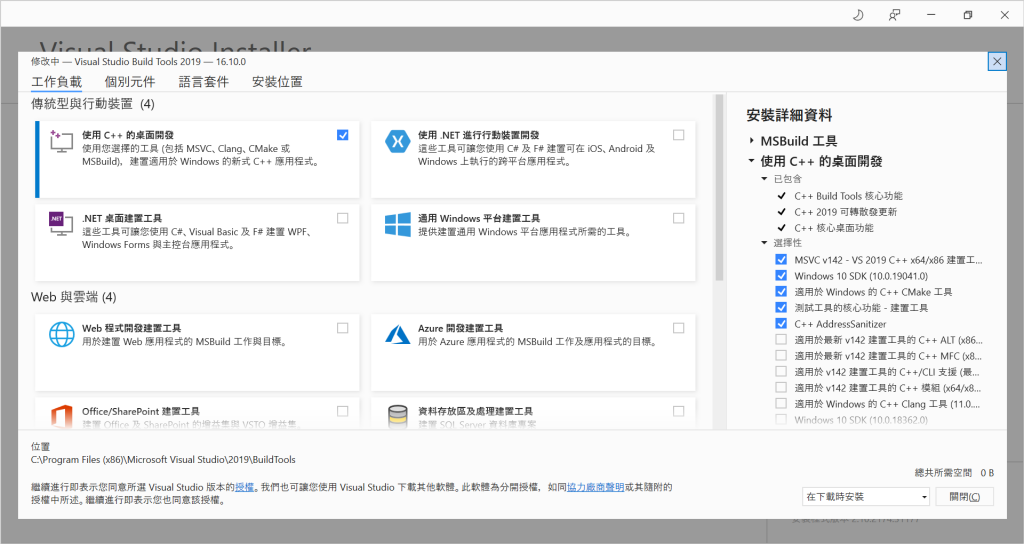
Task: Enable Web development build tools checkbox
Action: pyautogui.click(x=343, y=328)
